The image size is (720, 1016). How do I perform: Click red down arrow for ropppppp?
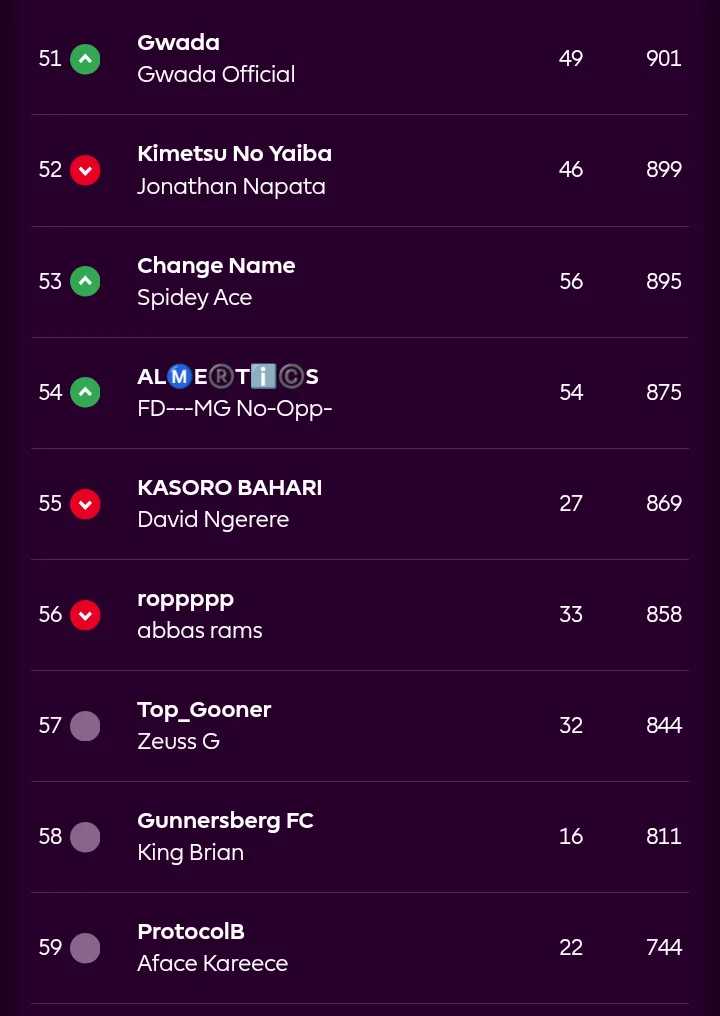click(85, 615)
